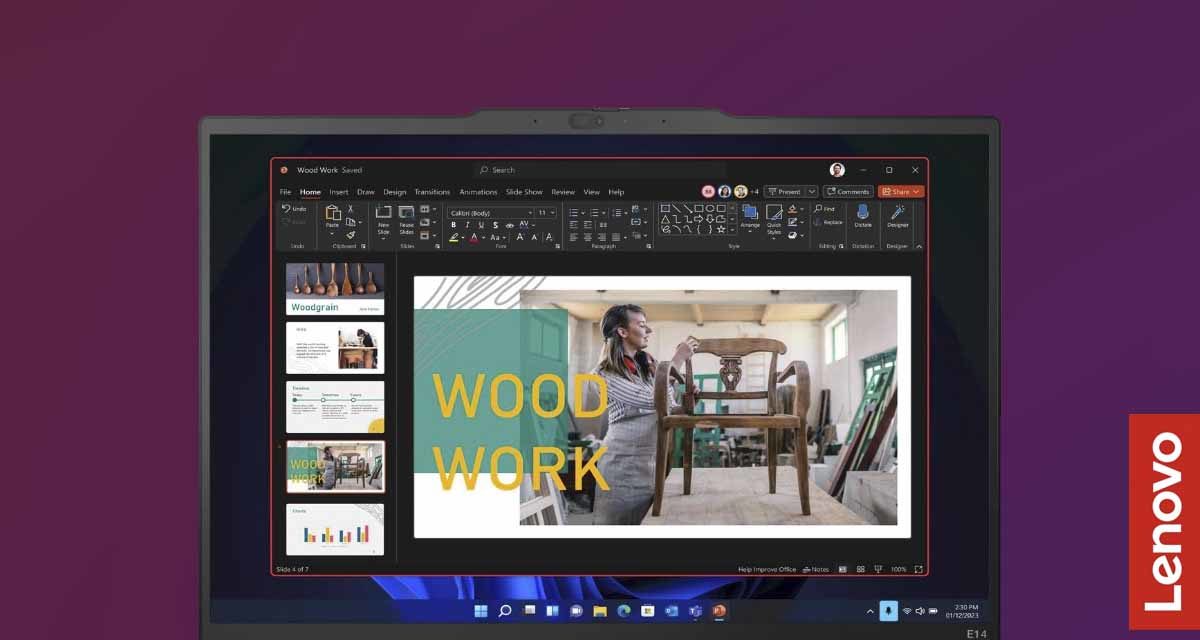Select the Woodgrain slide thumbnail
Image resolution: width=1200 pixels, height=640 pixels.
335,289
